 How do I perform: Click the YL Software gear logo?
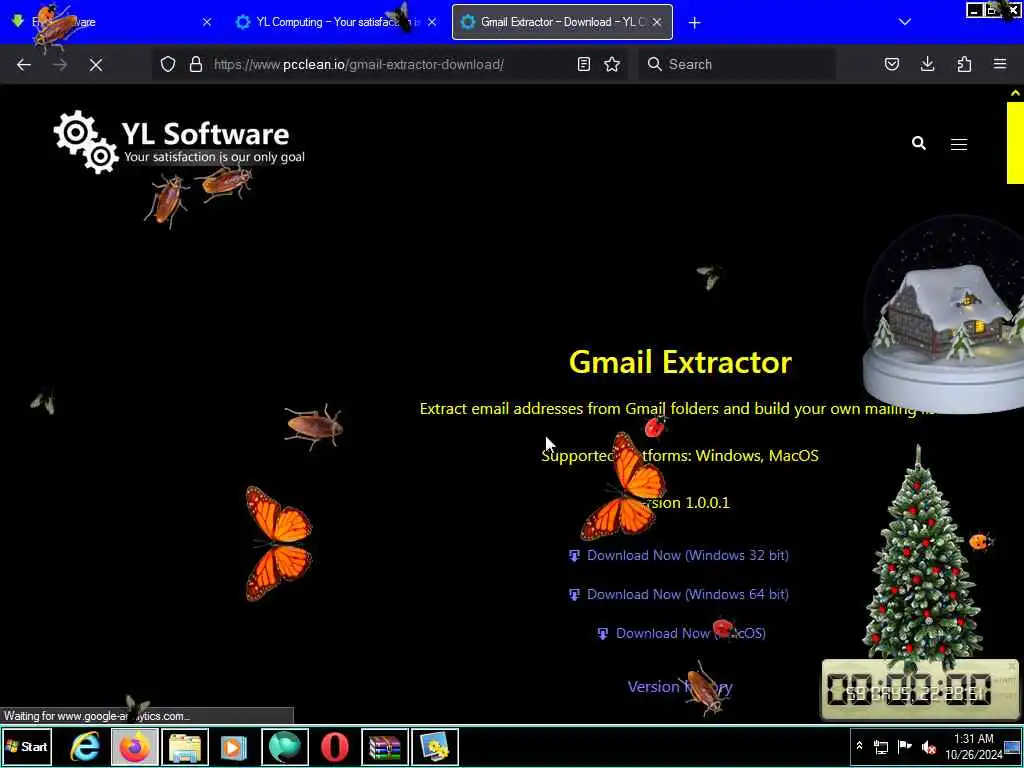[86, 142]
